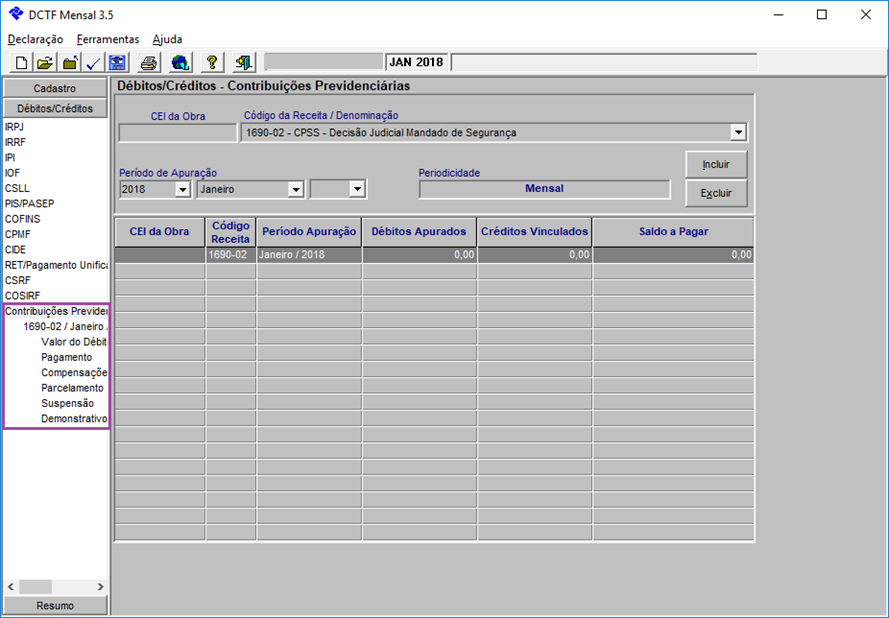Click the globe transmit icon
Viewport: 889px width, 618px height.
coord(181,62)
